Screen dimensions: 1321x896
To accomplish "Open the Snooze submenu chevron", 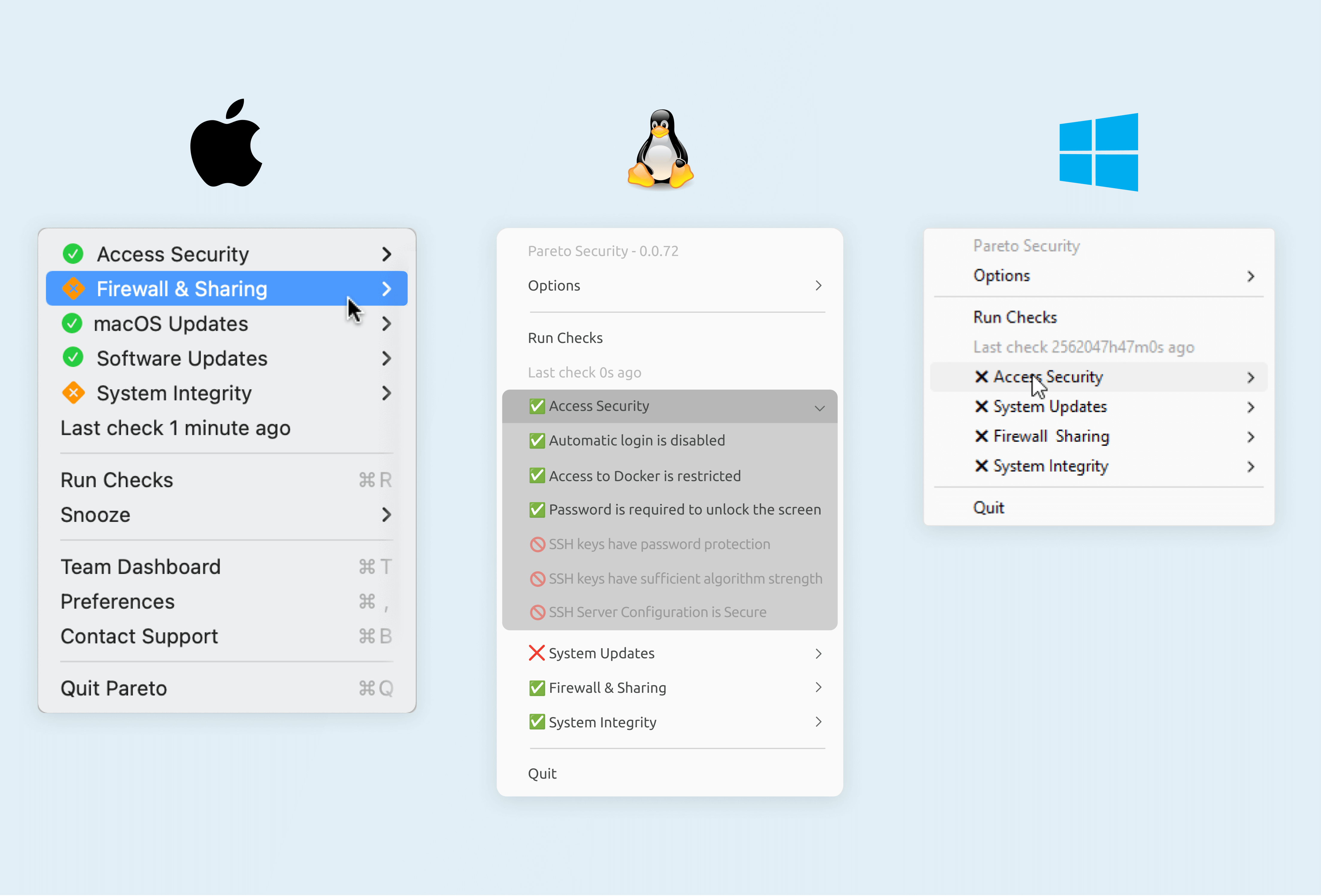I will [x=386, y=515].
